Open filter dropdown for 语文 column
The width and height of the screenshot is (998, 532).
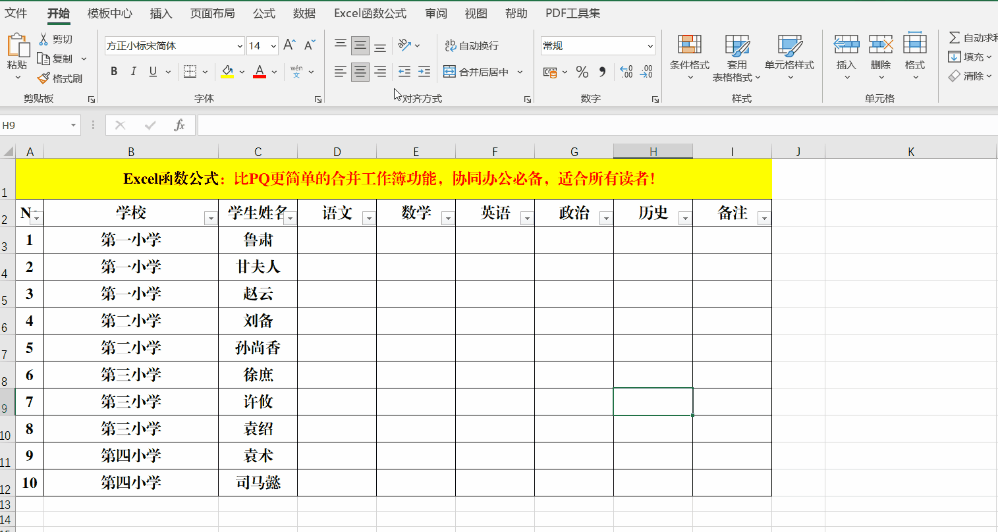(x=369, y=218)
